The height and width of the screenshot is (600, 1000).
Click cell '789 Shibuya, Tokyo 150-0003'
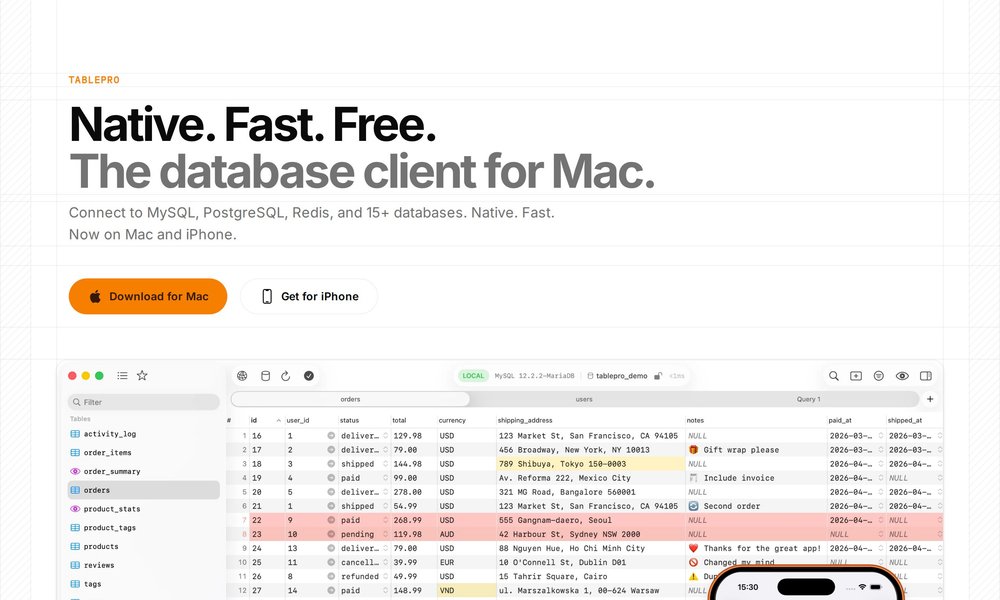591,464
